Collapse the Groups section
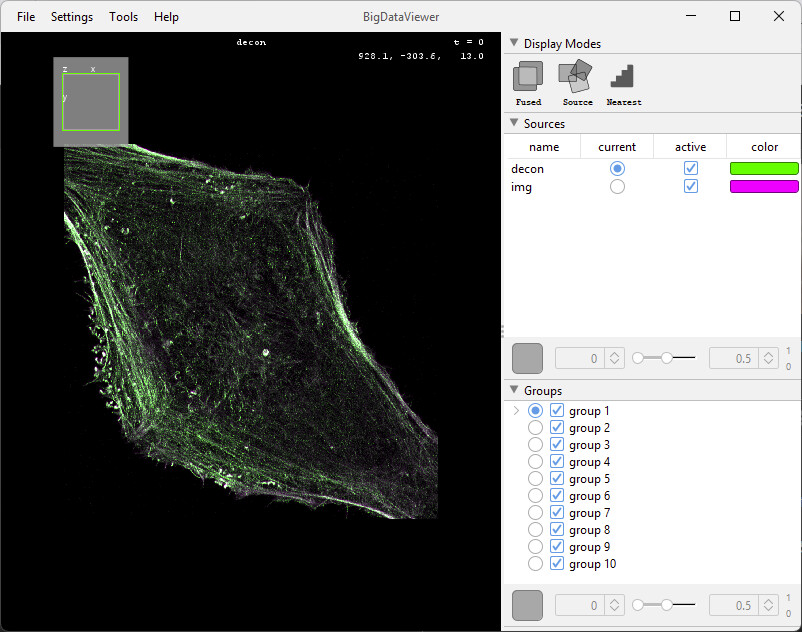The width and height of the screenshot is (802, 632). [514, 390]
